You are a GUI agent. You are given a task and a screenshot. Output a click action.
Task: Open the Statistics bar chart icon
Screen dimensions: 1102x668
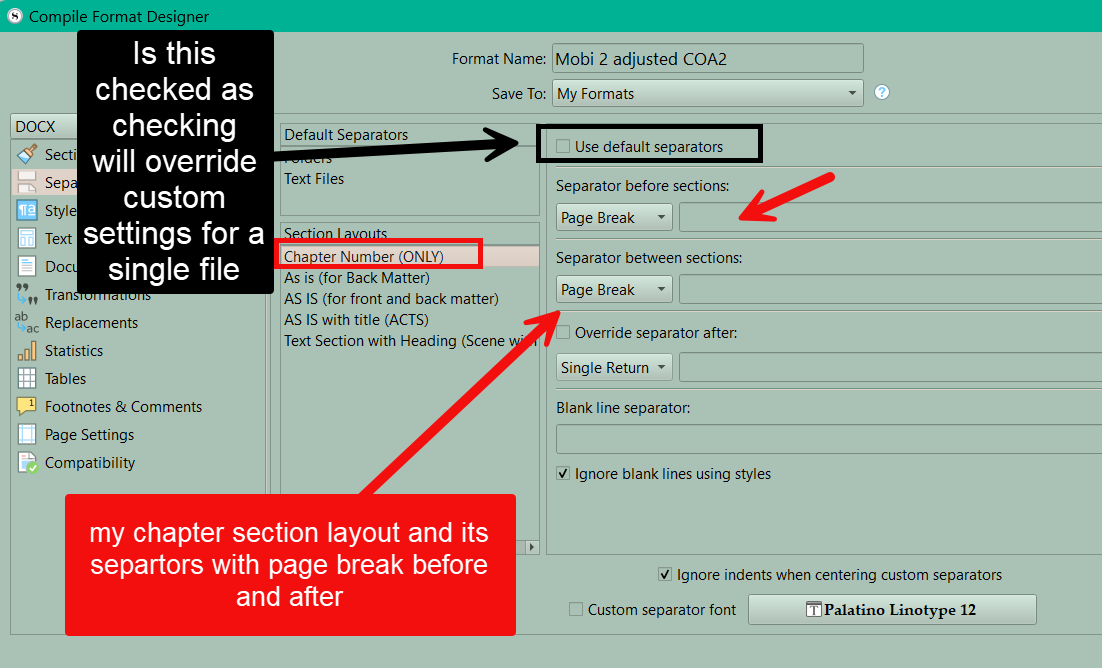[x=27, y=351]
